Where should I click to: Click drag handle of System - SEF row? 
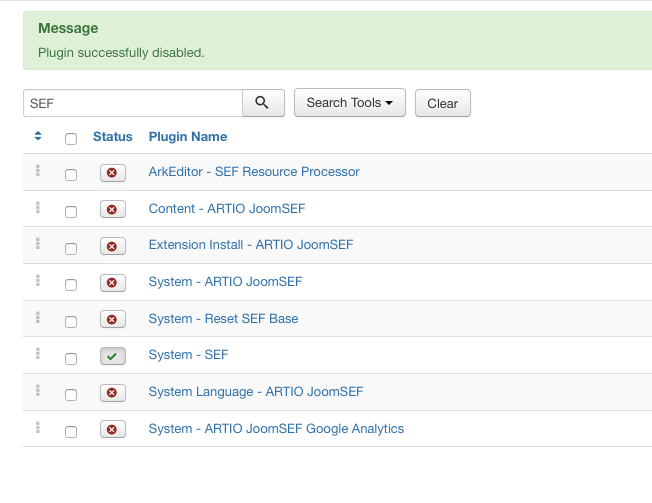coord(38,353)
